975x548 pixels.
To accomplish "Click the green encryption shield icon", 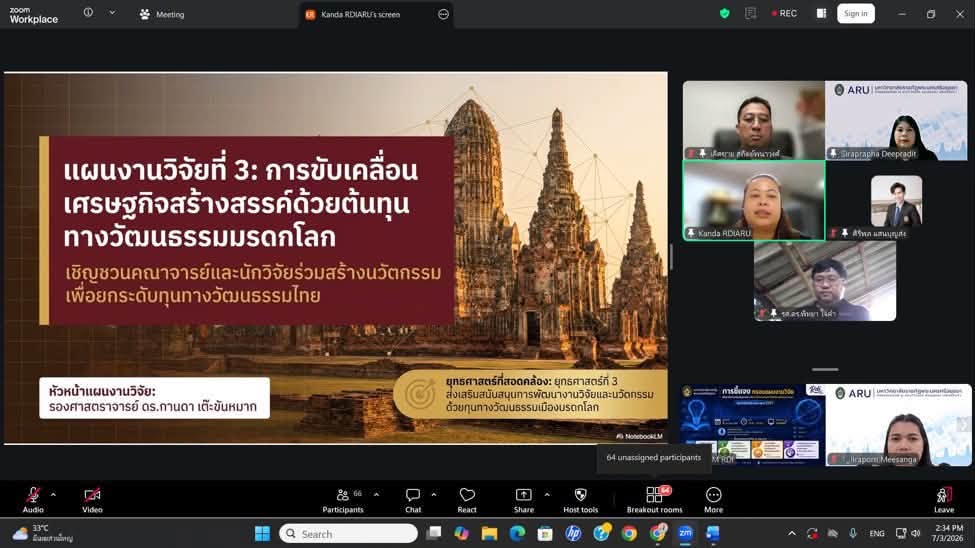I will click(x=724, y=13).
